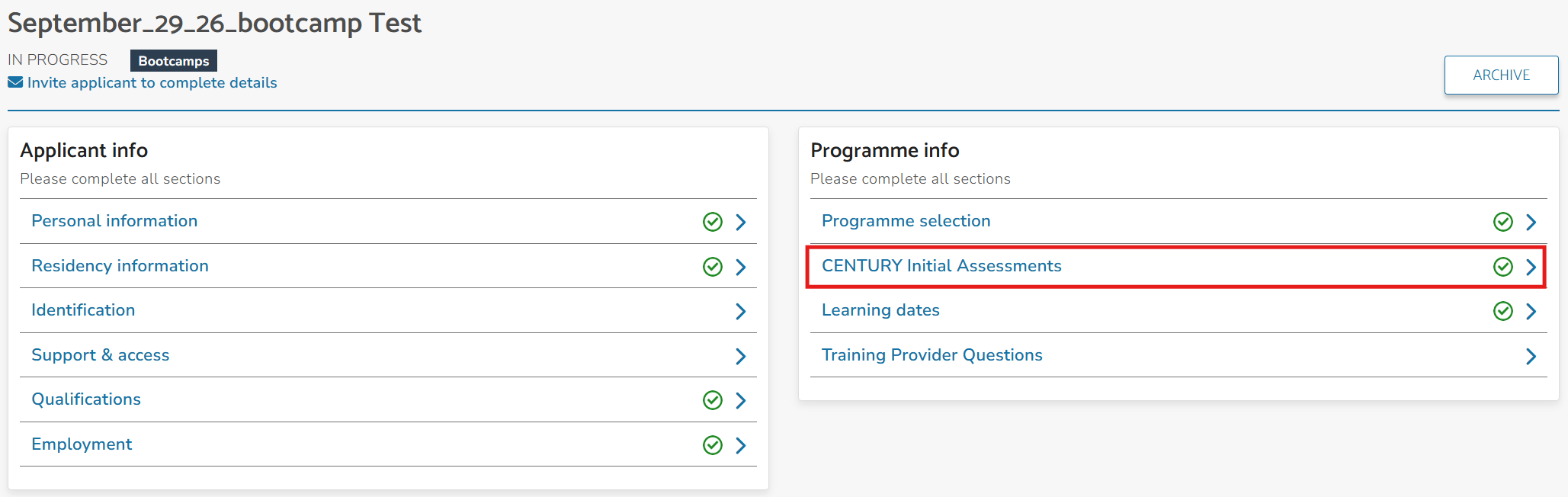Viewport: 1568px width, 497px height.
Task: Open the Support & access chevron
Action: point(741,356)
